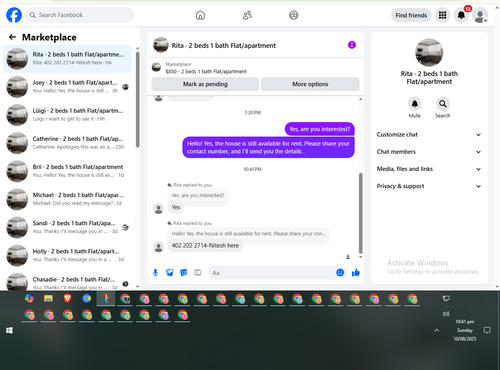Click the chat messages scrollbar
The height and width of the screenshot is (370, 500).
[360, 213]
